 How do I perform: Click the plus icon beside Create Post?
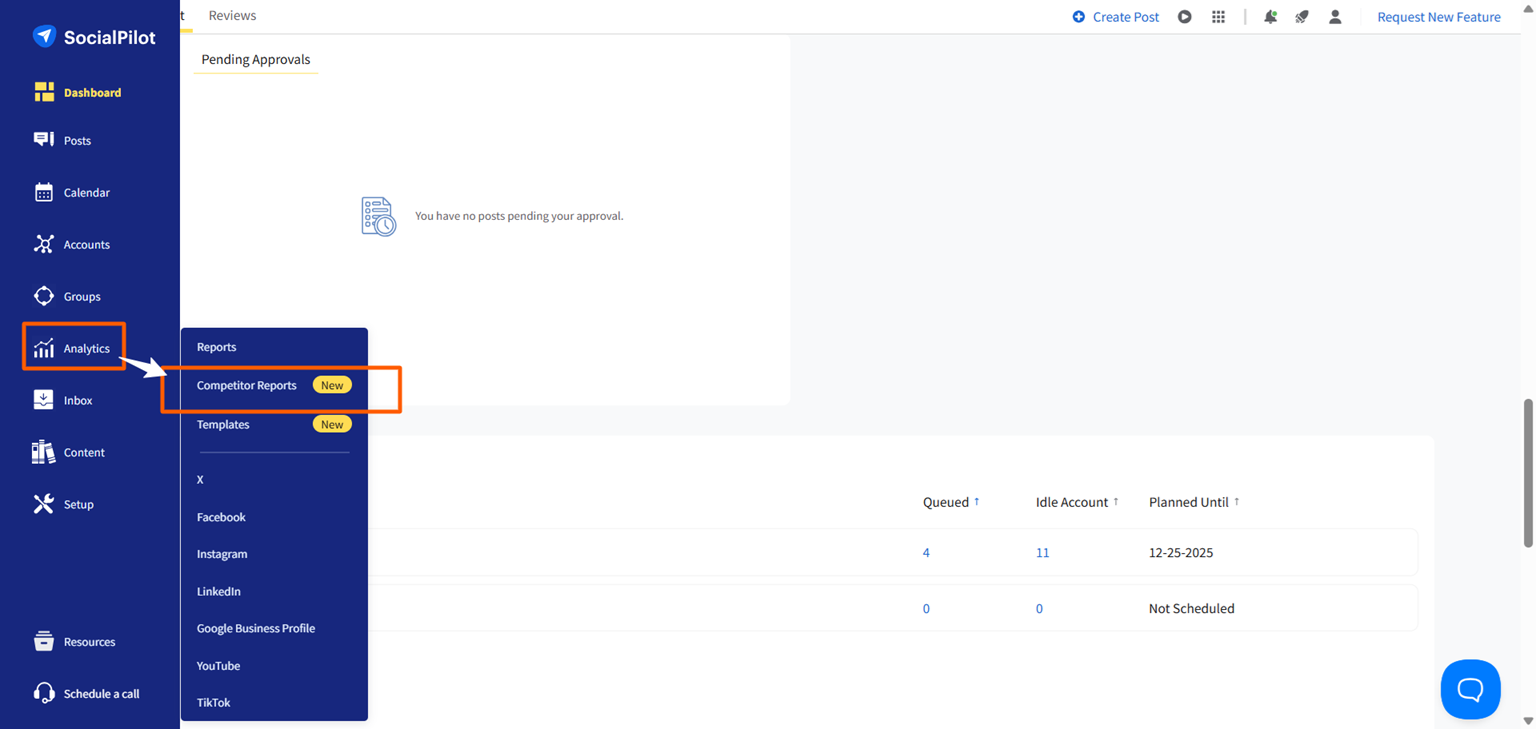click(1078, 17)
